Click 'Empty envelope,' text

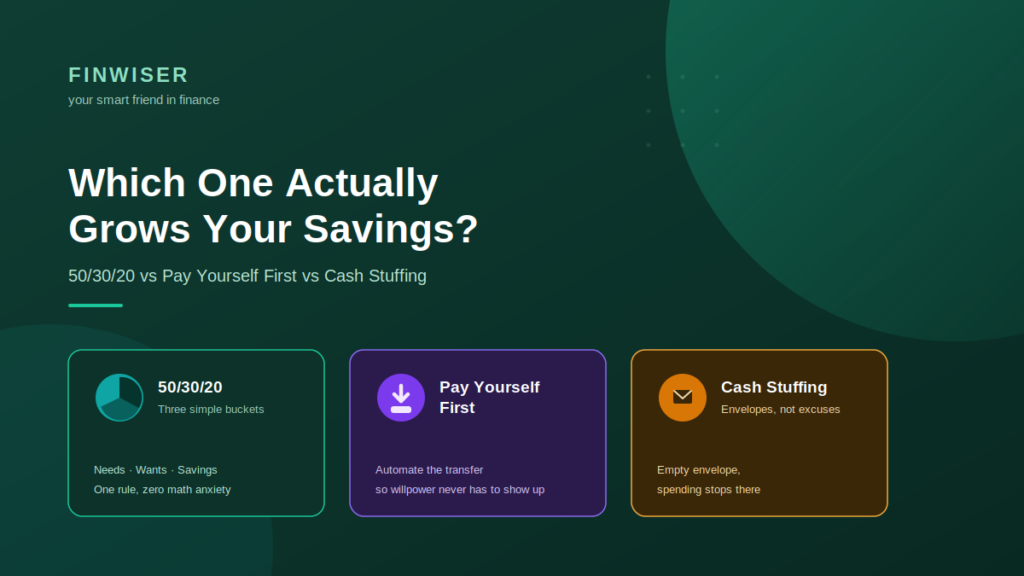[699, 470]
